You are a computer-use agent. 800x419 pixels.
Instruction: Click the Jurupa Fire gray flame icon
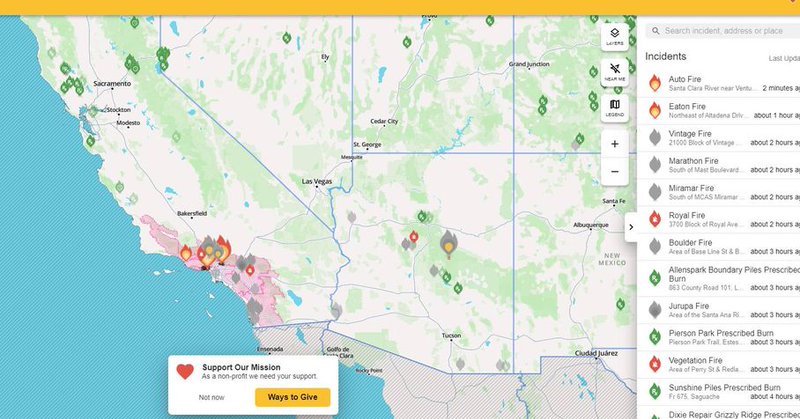point(655,310)
